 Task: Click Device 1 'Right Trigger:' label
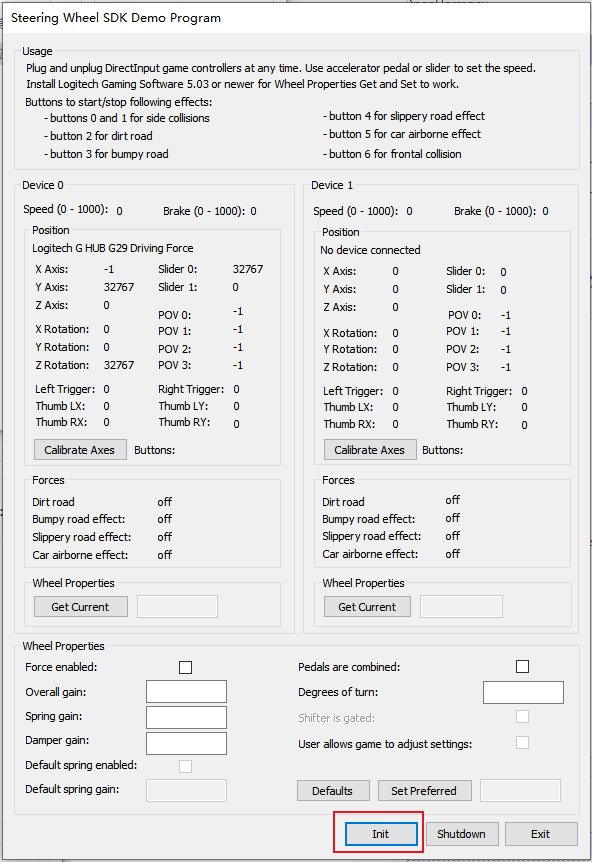[479, 391]
